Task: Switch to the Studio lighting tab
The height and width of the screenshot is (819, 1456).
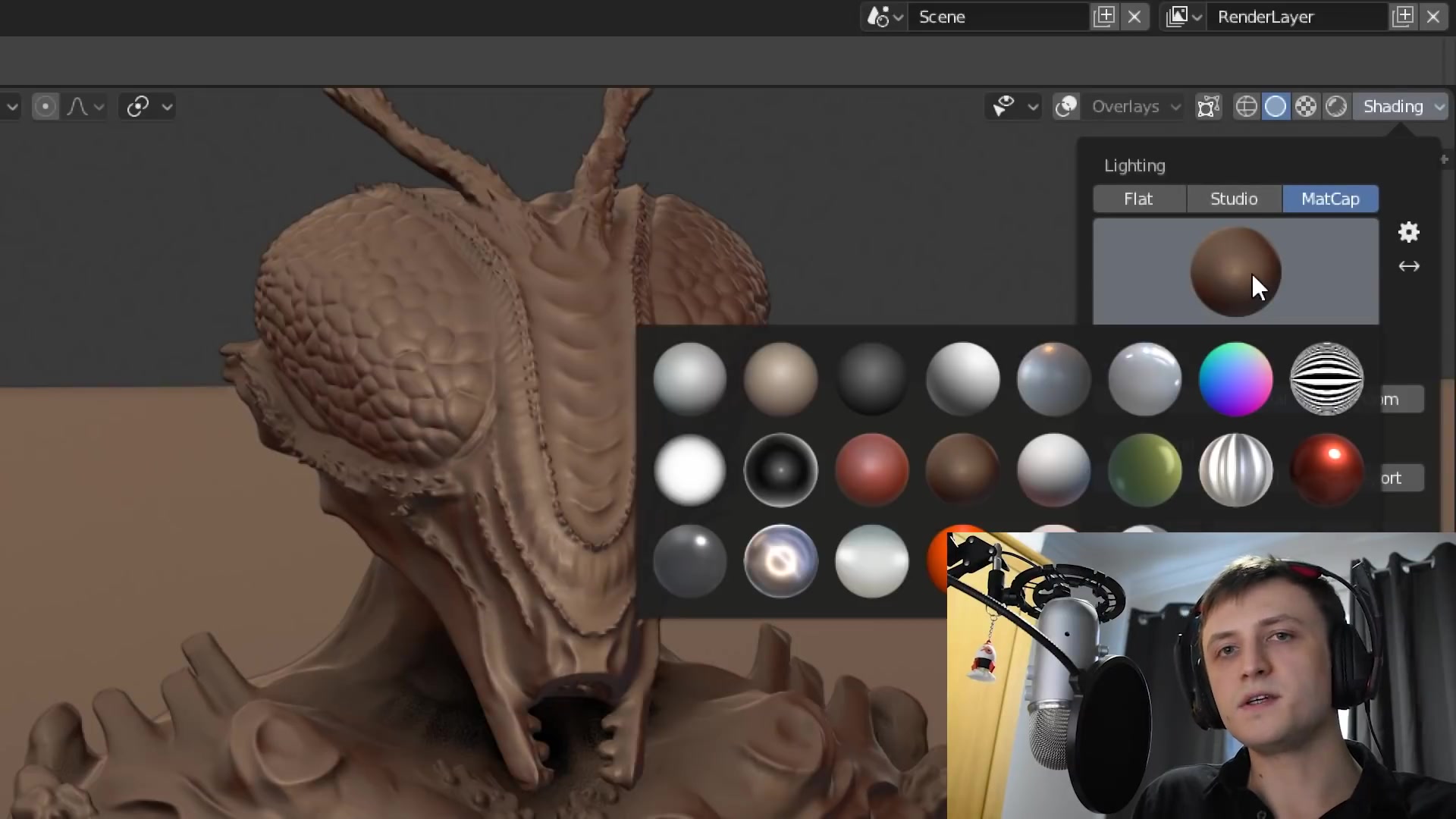Action: click(x=1234, y=199)
